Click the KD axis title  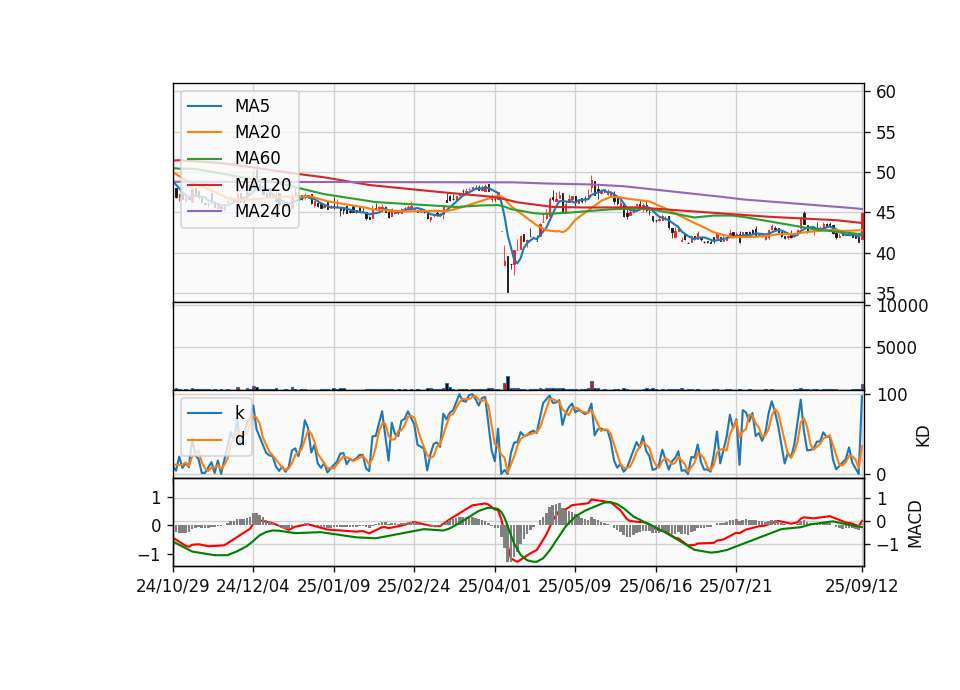click(x=922, y=437)
